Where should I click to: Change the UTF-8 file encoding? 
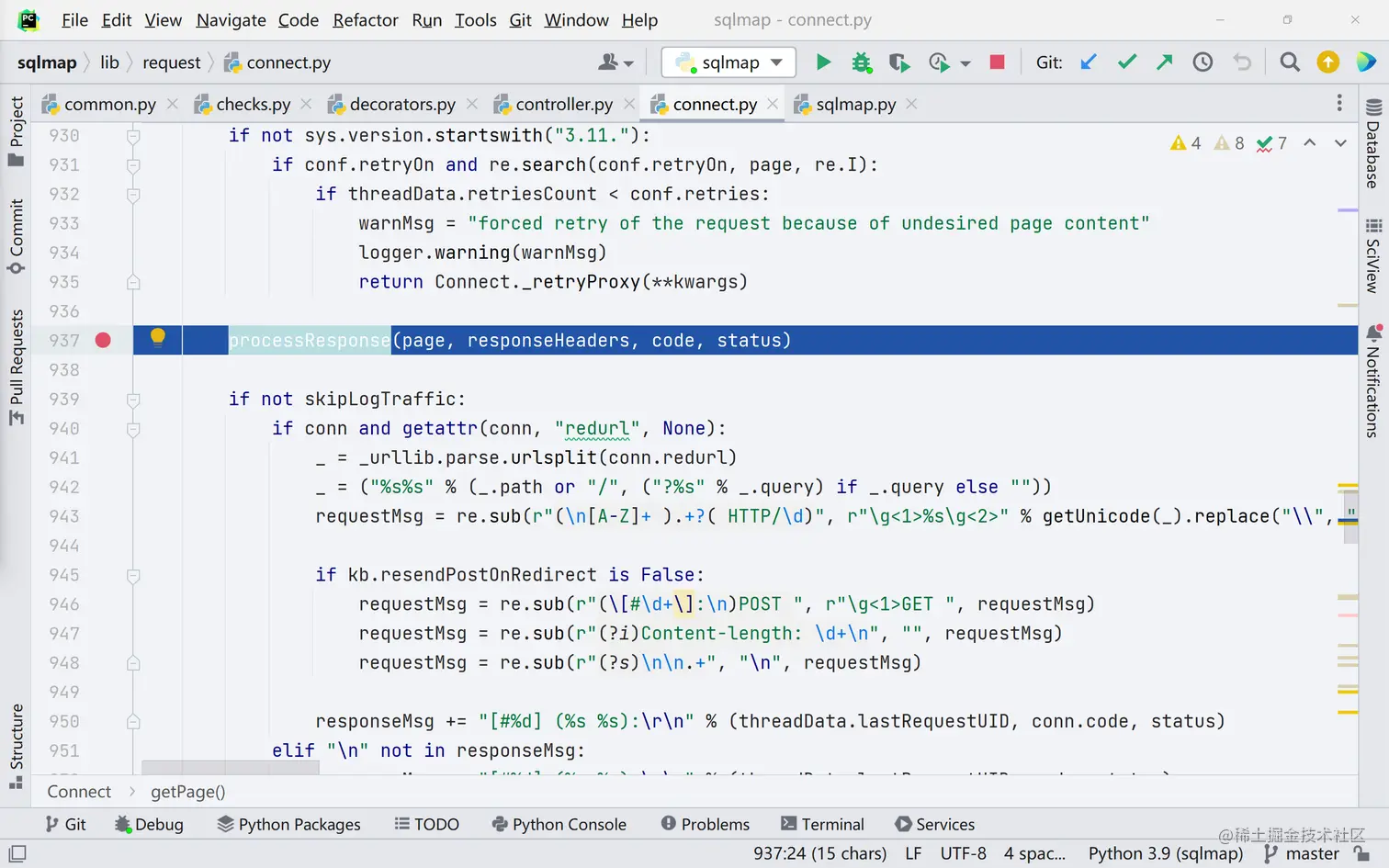[x=963, y=853]
